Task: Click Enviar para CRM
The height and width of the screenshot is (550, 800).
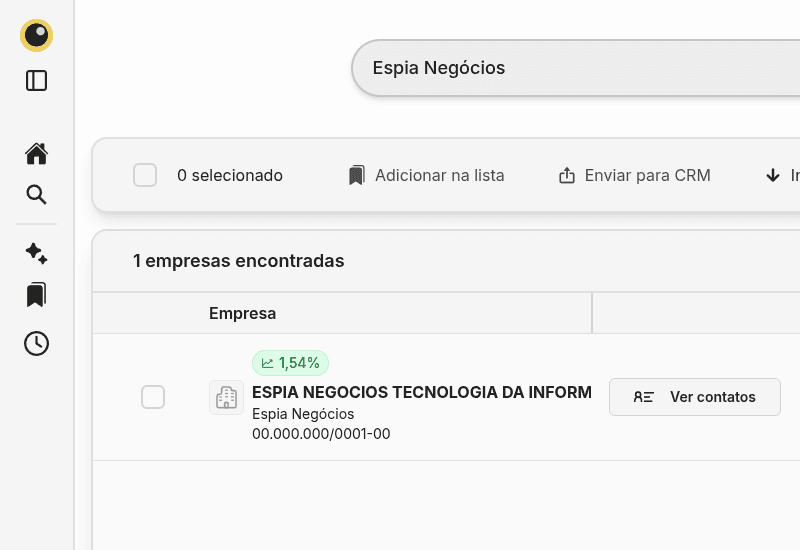Action: pos(634,176)
